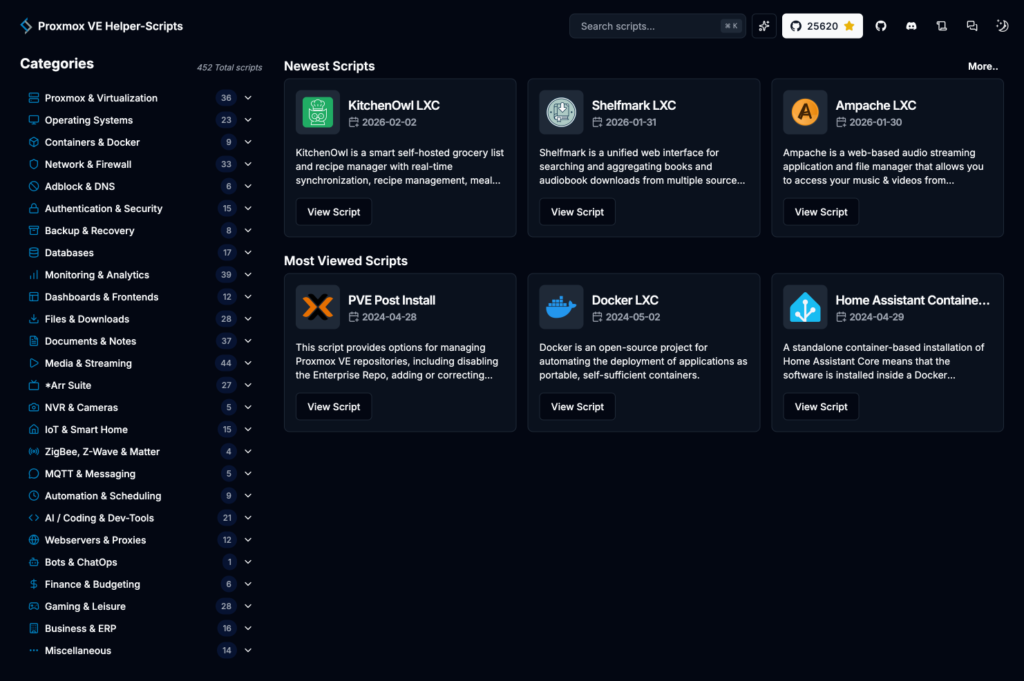1024x681 pixels.
Task: Open the discussions chat bubbles icon
Action: (972, 26)
